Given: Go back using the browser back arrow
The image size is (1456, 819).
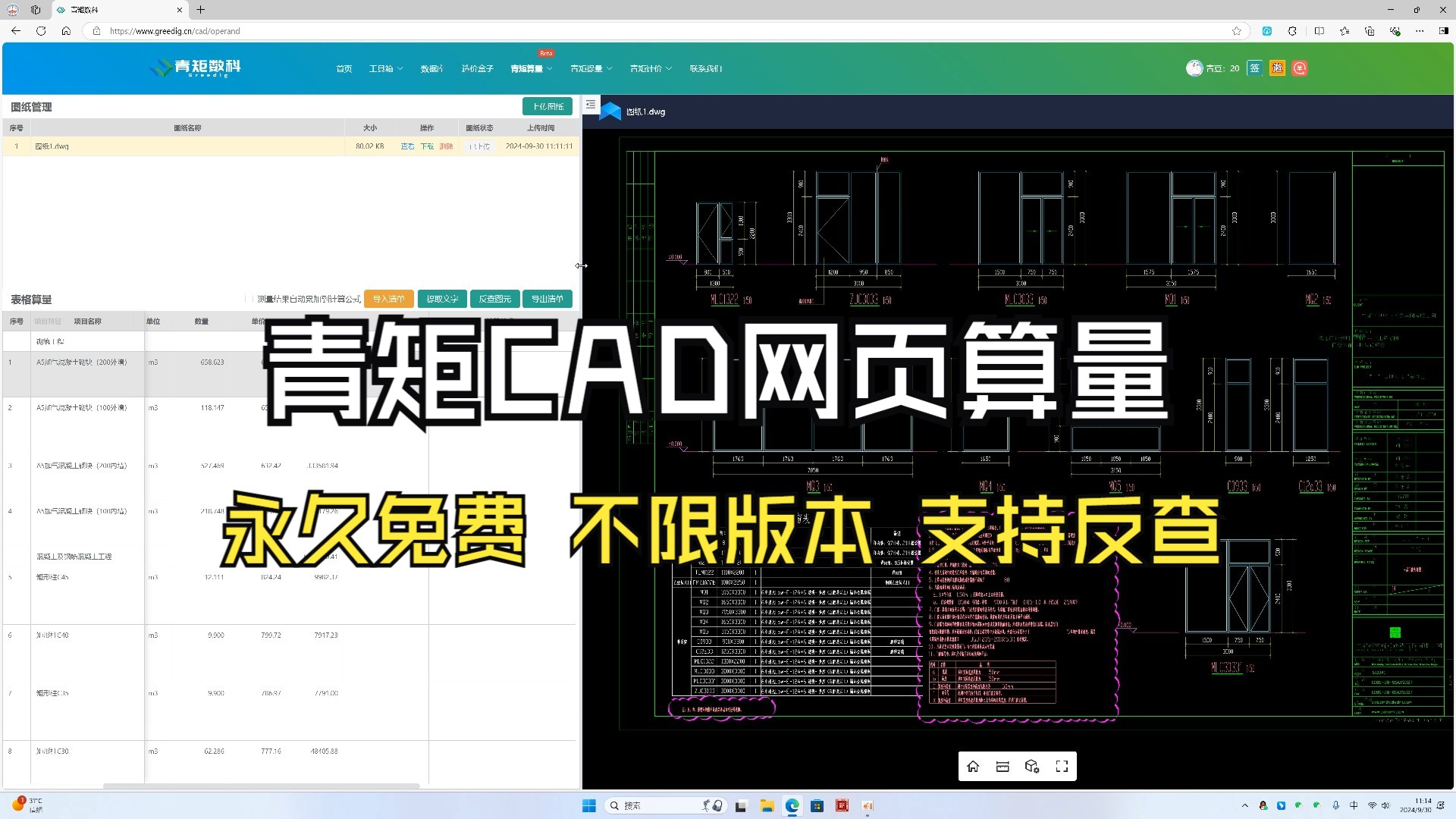Looking at the screenshot, I should [x=16, y=31].
